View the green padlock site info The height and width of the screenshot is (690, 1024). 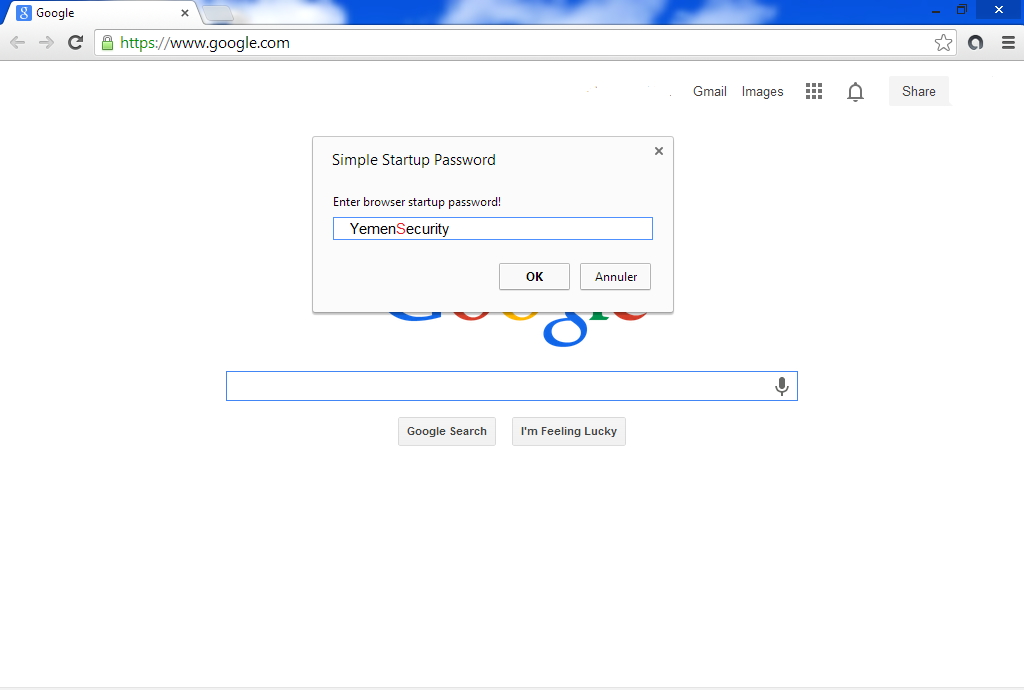point(108,43)
